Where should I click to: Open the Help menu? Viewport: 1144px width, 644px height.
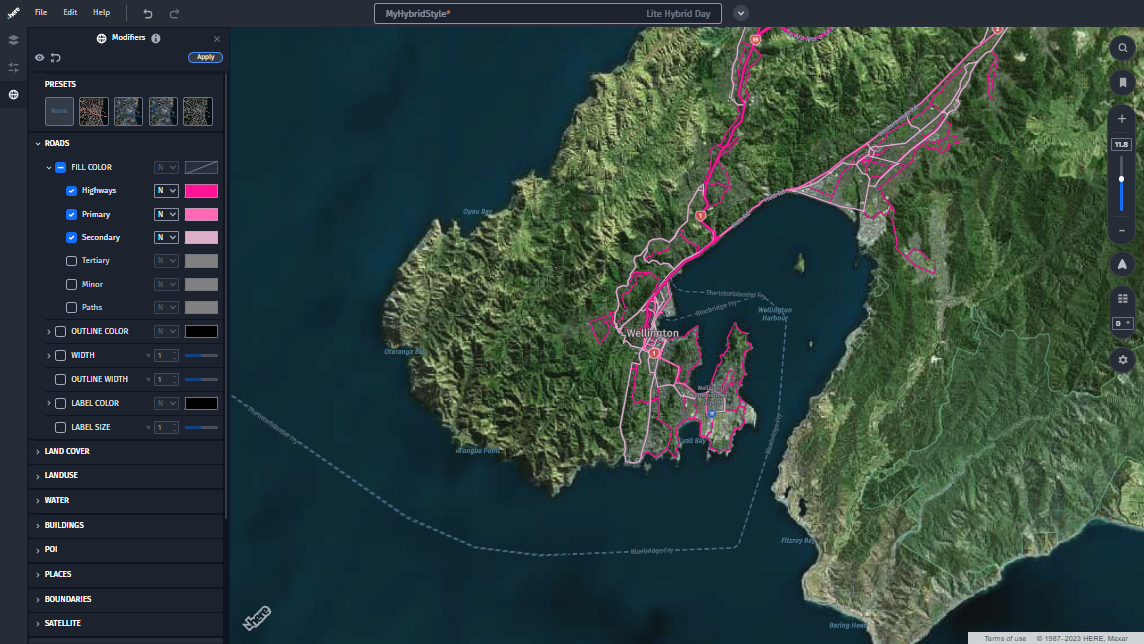click(x=101, y=12)
